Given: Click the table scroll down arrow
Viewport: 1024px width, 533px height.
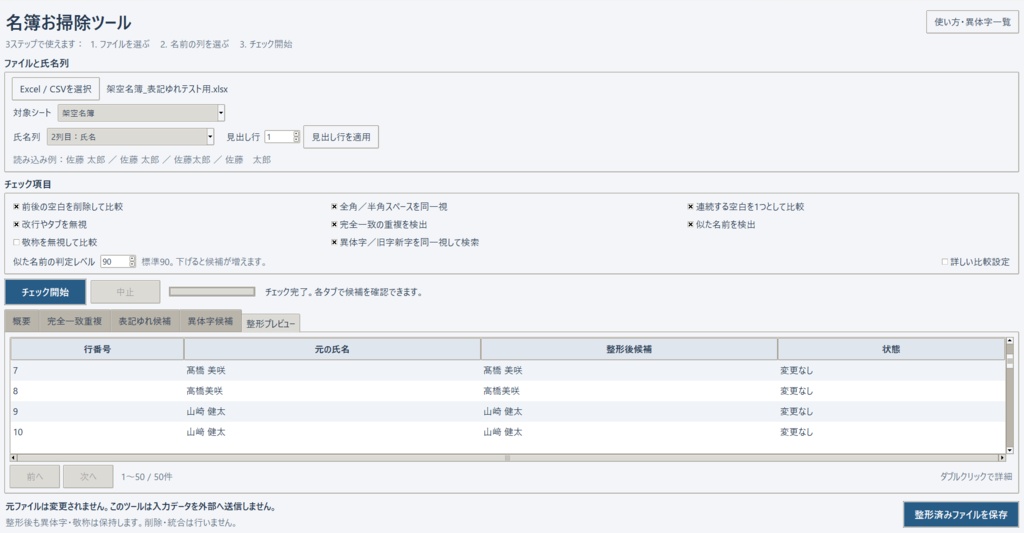Looking at the screenshot, I should coord(1010,450).
